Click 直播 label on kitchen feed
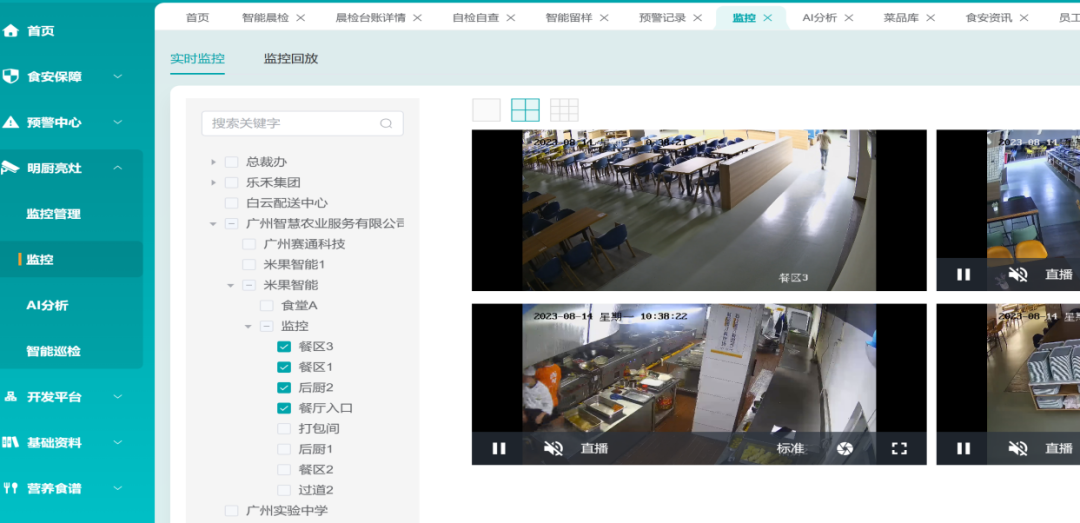1080x523 pixels. point(594,449)
